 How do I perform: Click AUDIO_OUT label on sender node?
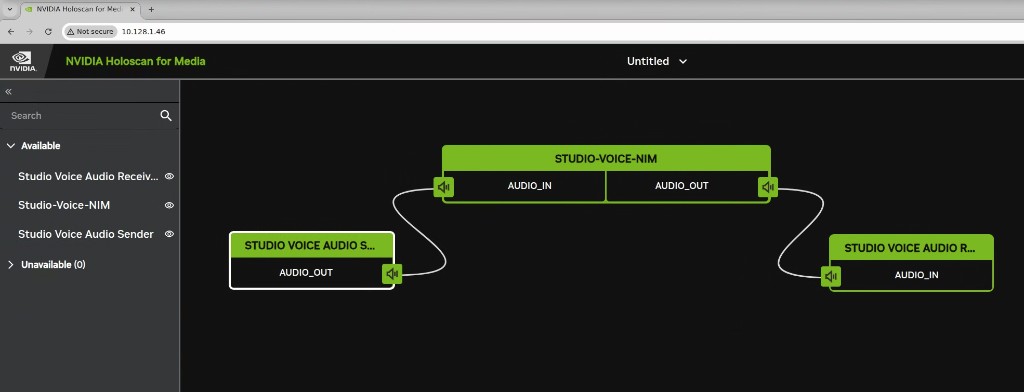click(x=306, y=272)
